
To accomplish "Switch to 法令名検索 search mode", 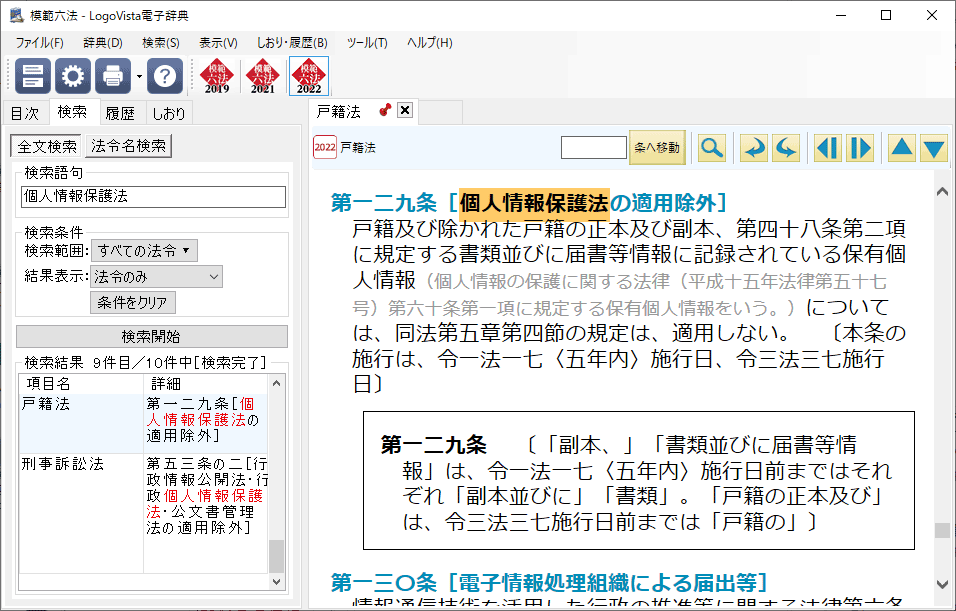I will 129,146.
